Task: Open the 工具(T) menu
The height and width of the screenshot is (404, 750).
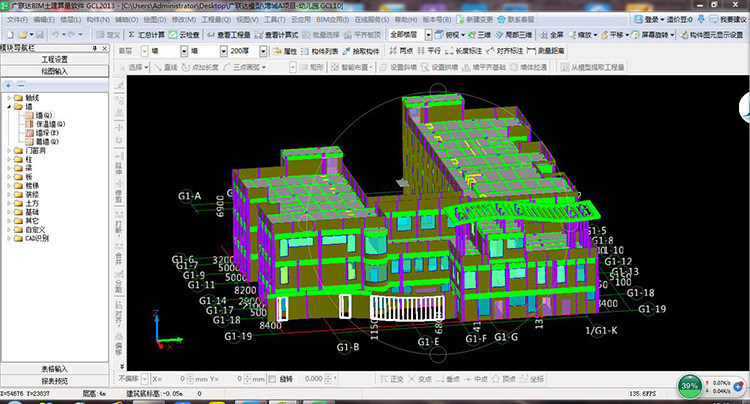Action: tap(275, 20)
